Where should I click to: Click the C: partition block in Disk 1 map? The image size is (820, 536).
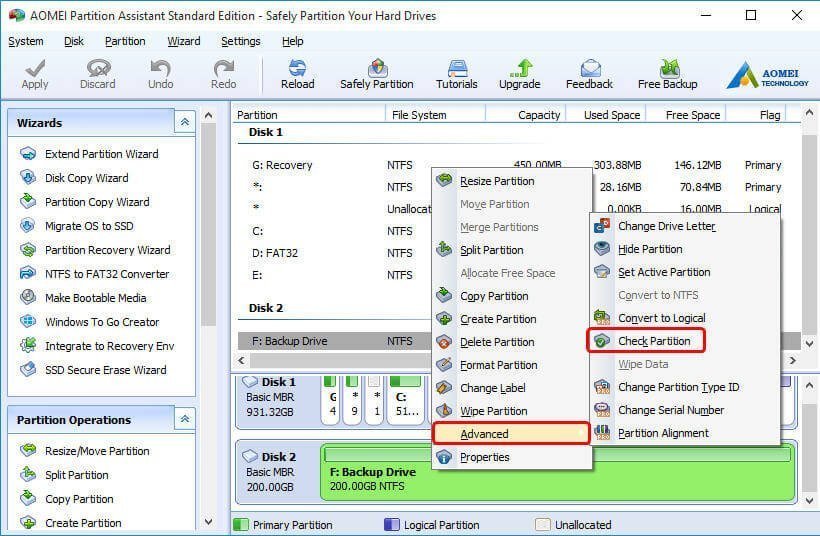[x=406, y=399]
